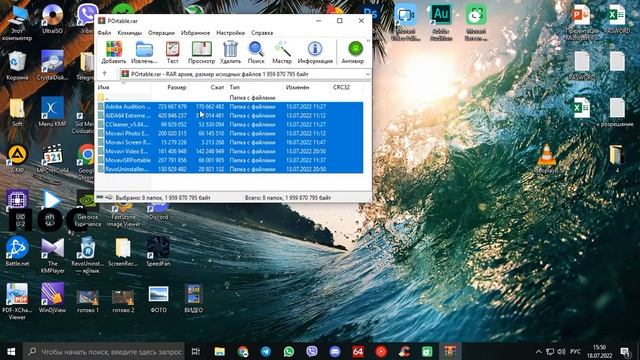The height and width of the screenshot is (360, 640).
Task: Sort by the Изменён column header
Action: [307, 87]
